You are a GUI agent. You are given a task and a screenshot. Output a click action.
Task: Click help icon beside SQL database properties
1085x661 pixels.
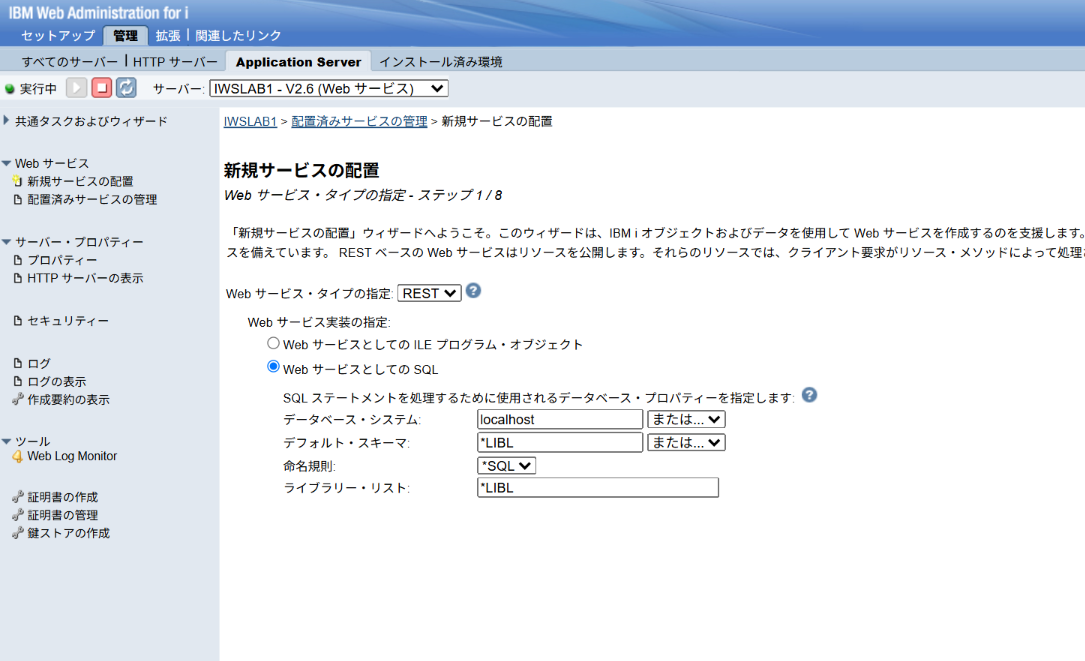(809, 395)
